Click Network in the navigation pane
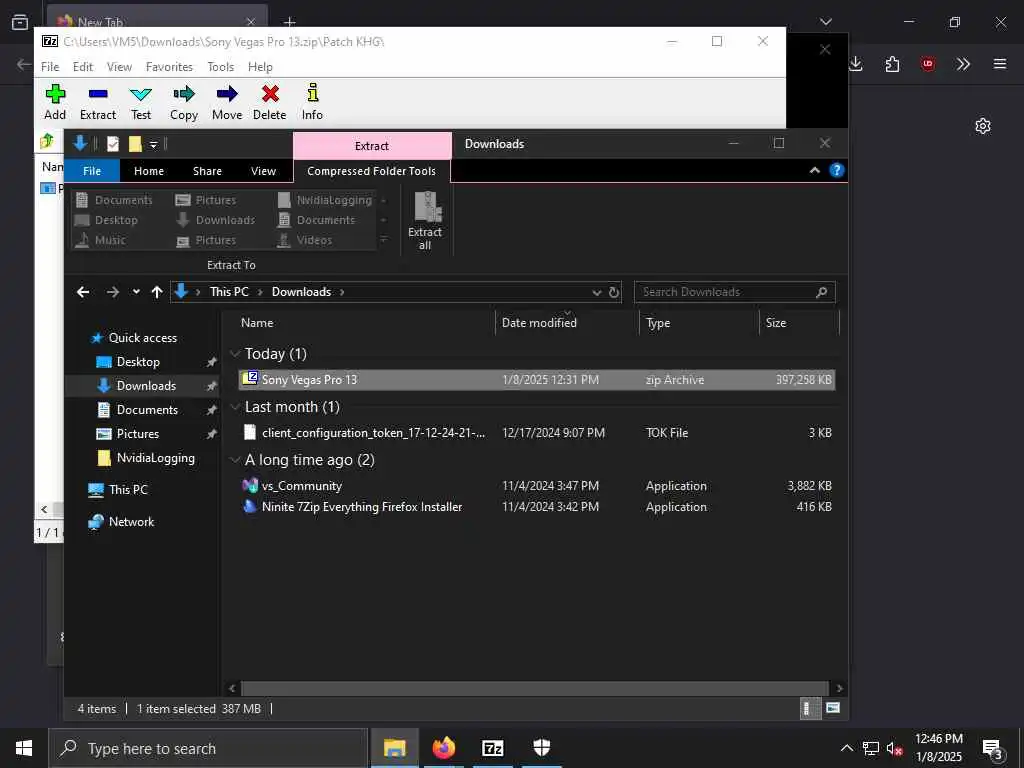The image size is (1024, 768). click(131, 522)
